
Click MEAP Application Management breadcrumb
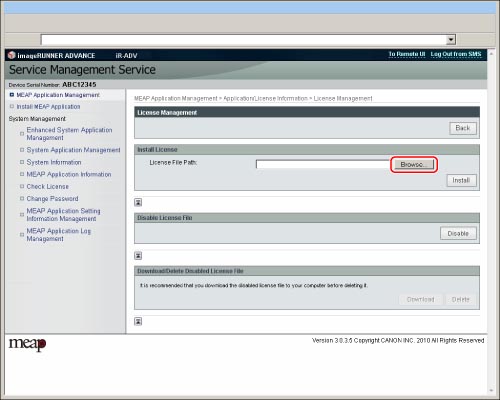(176, 99)
